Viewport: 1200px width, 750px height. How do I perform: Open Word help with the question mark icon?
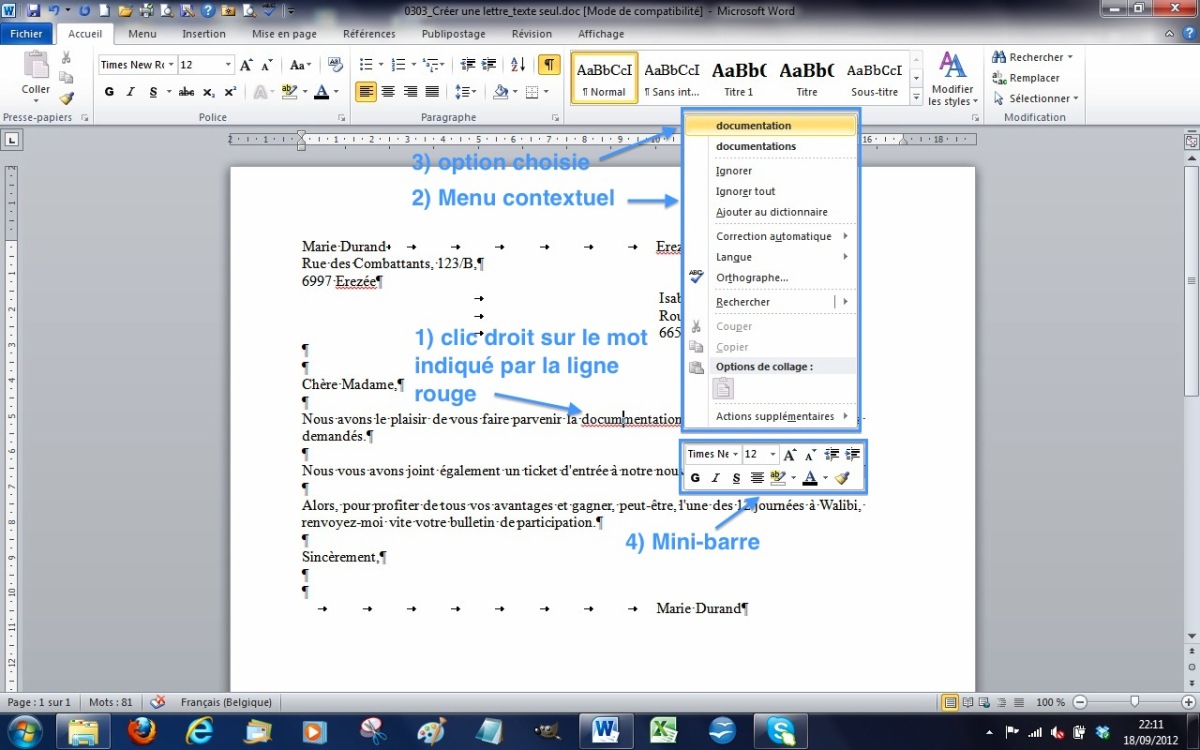pyautogui.click(x=1189, y=33)
